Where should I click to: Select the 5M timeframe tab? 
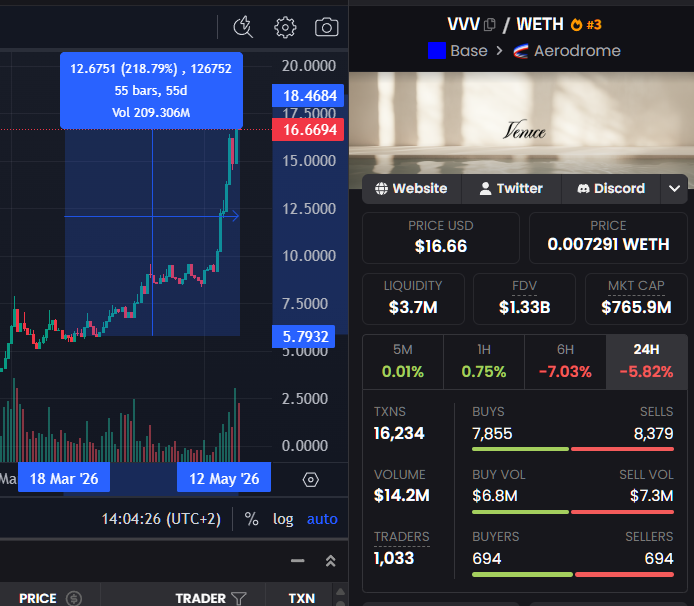click(x=403, y=362)
